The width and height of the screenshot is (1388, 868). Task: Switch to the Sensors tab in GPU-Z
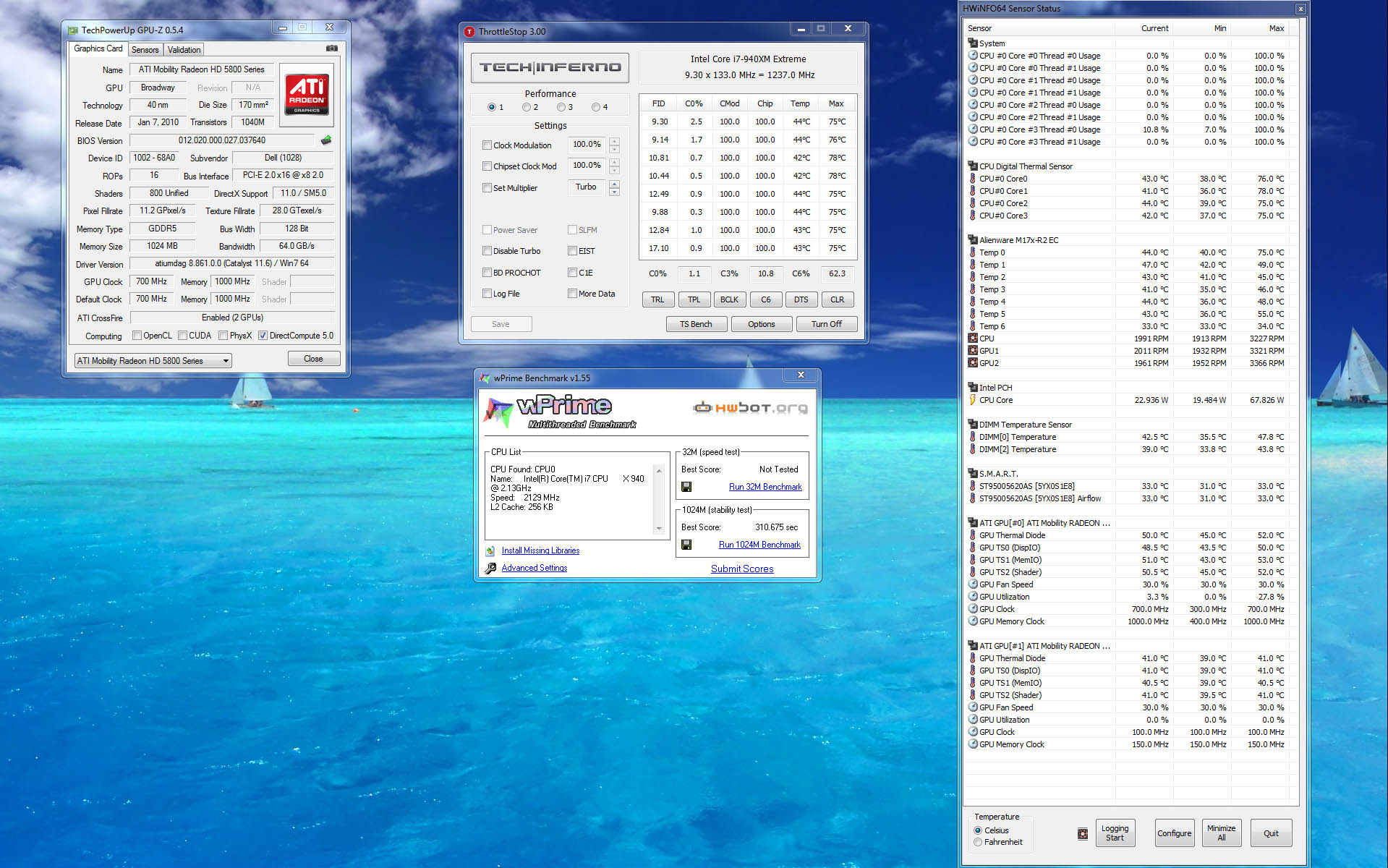[145, 50]
